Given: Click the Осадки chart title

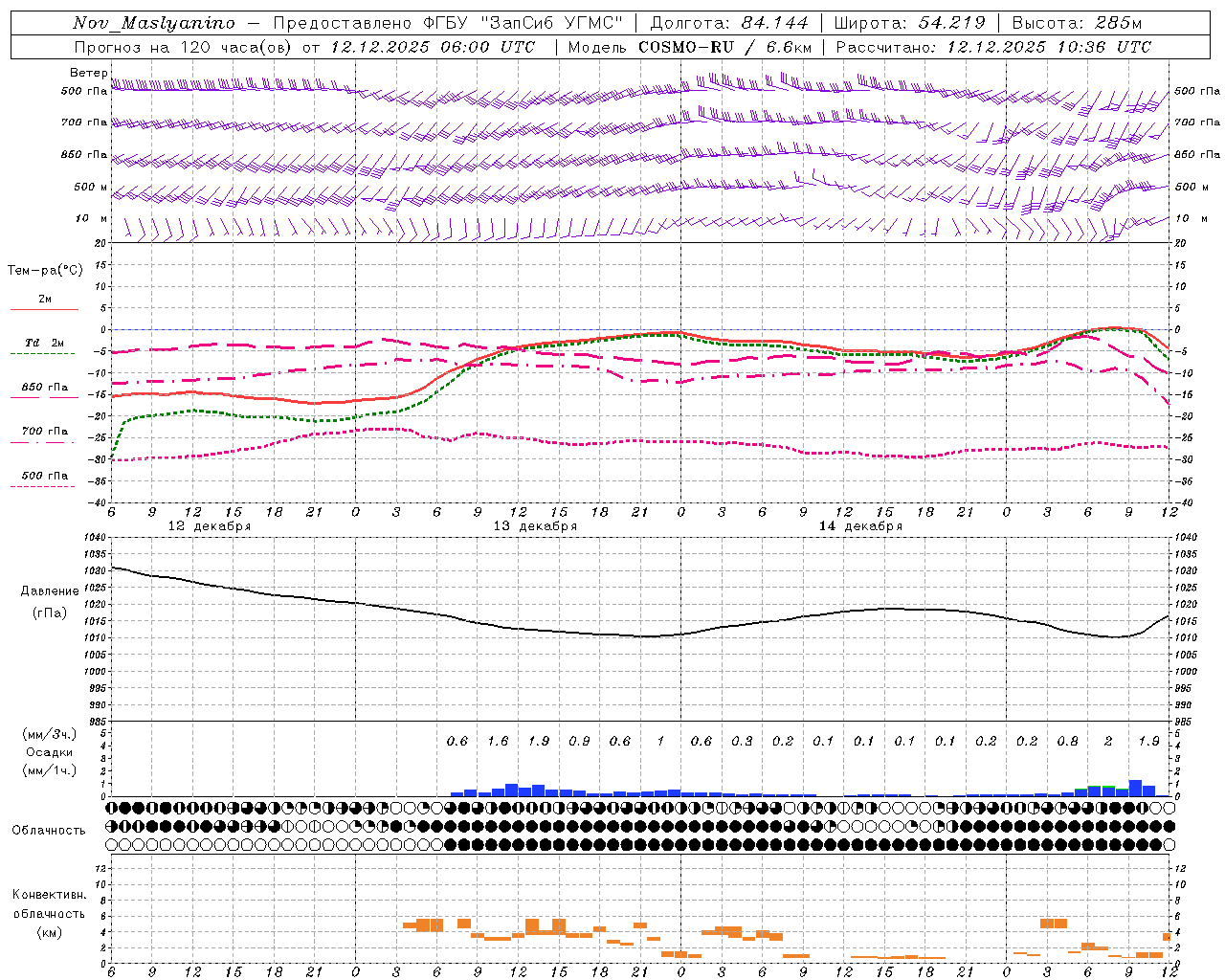Looking at the screenshot, I should (x=50, y=752).
